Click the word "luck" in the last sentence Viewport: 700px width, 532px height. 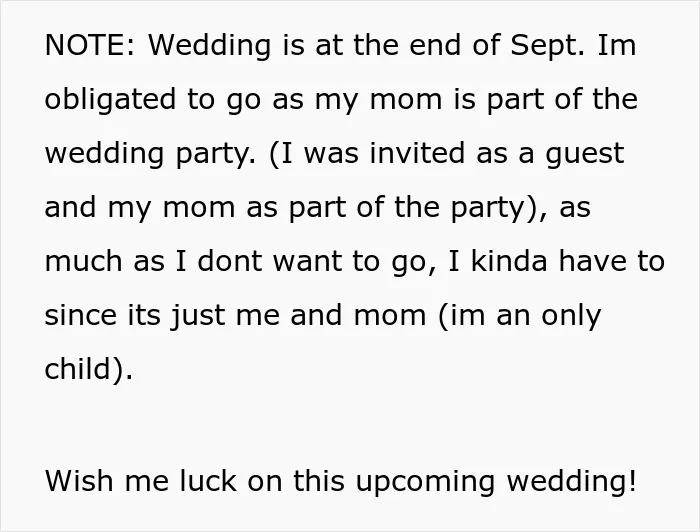pyautogui.click(x=208, y=481)
